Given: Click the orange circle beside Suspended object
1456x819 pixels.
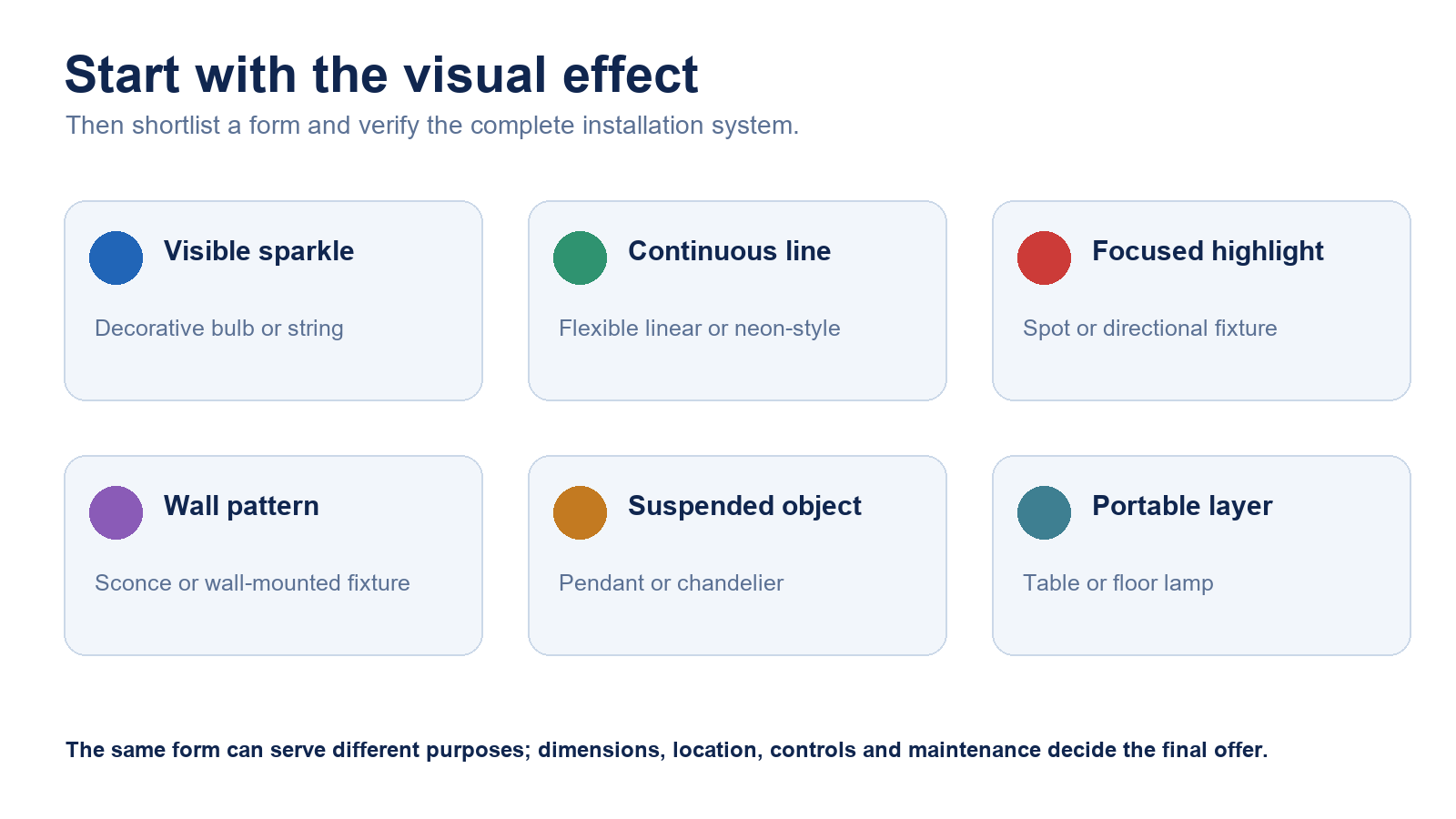Looking at the screenshot, I should tap(580, 512).
